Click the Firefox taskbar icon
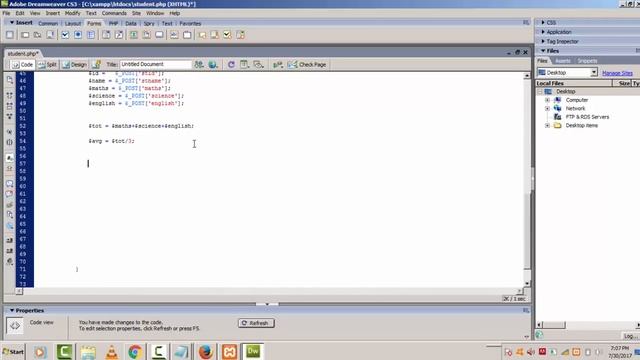The height and width of the screenshot is (360, 640). coord(205,351)
